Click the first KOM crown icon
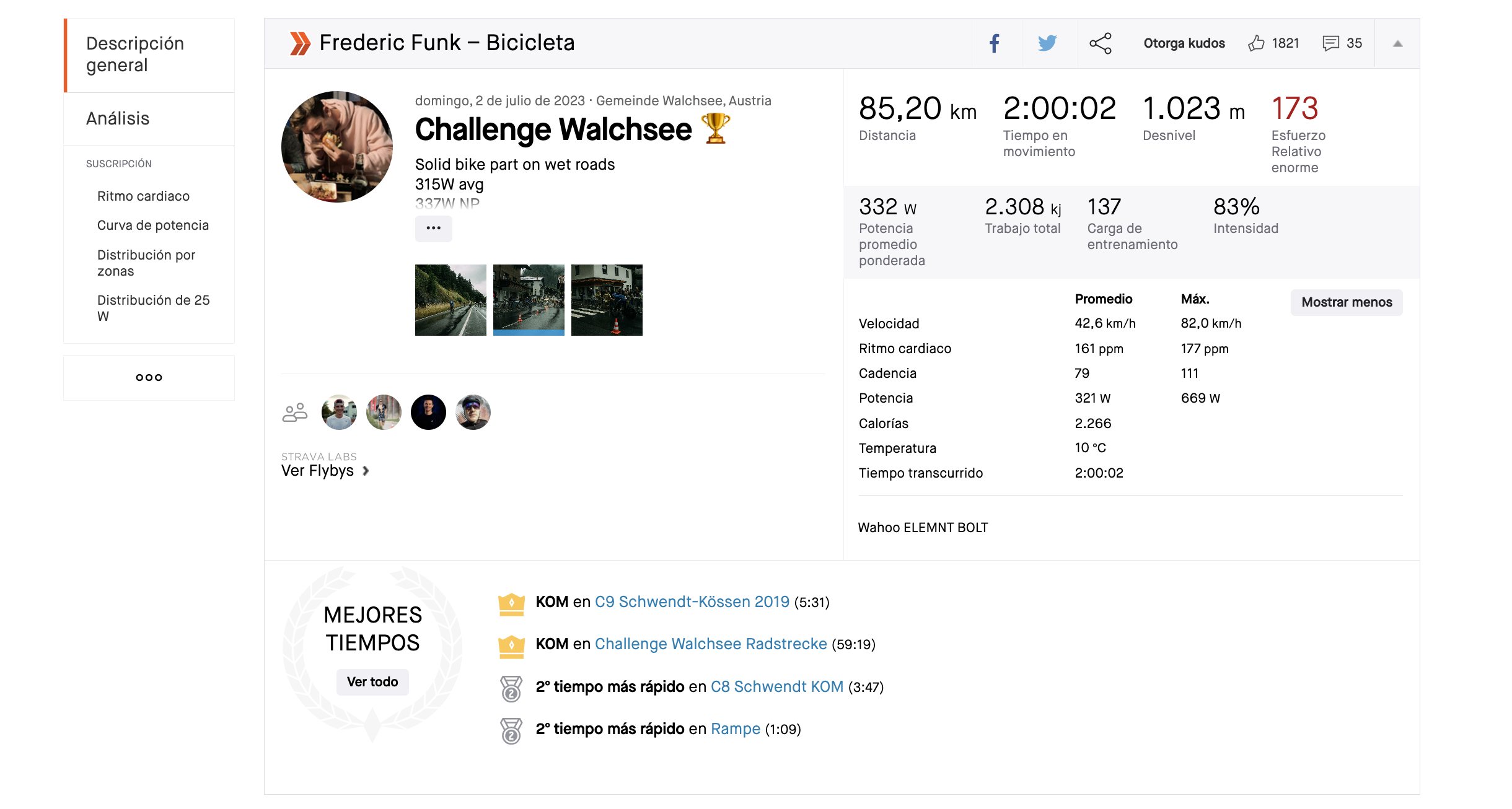The image size is (1512, 809). 511,603
